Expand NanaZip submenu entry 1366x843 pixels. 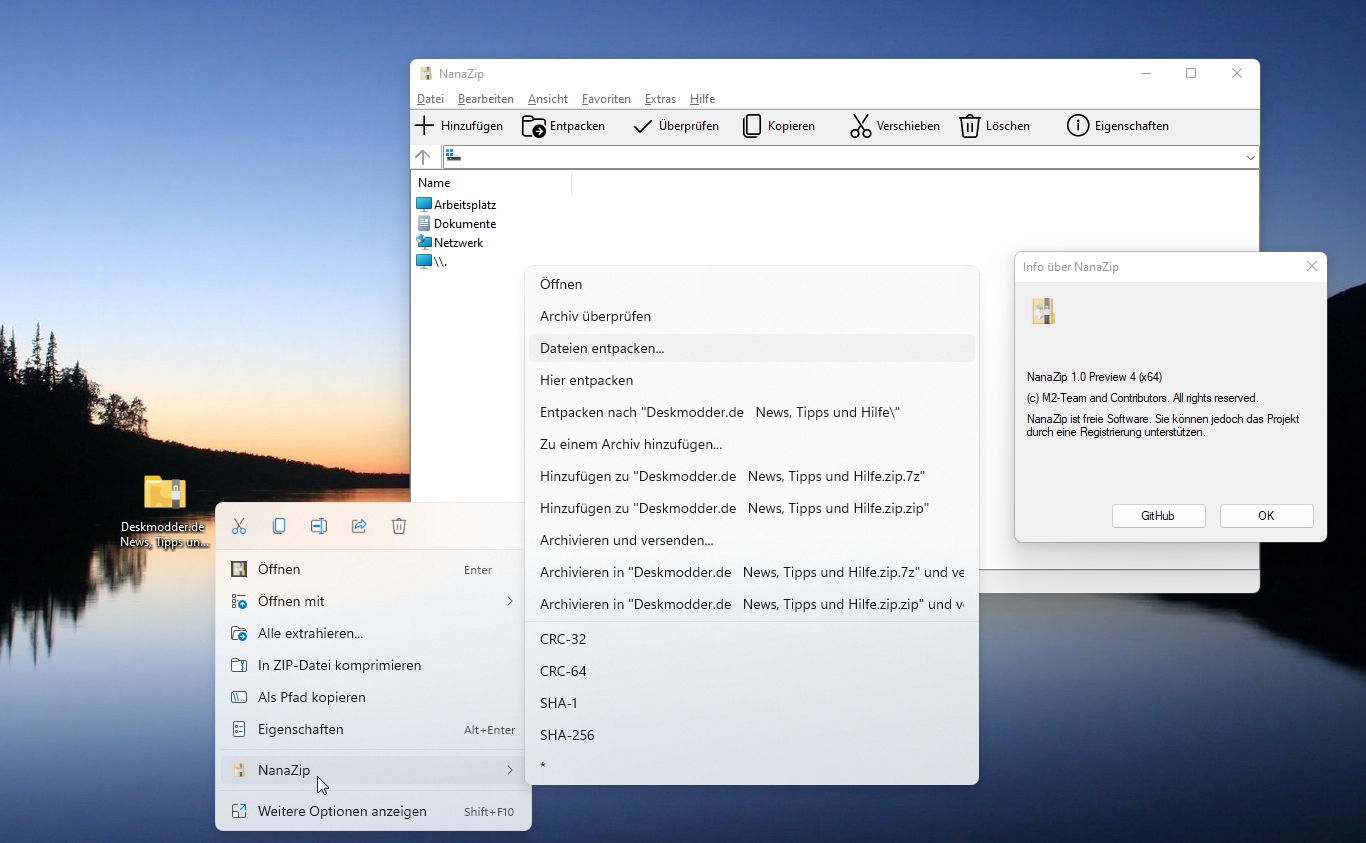click(x=509, y=770)
